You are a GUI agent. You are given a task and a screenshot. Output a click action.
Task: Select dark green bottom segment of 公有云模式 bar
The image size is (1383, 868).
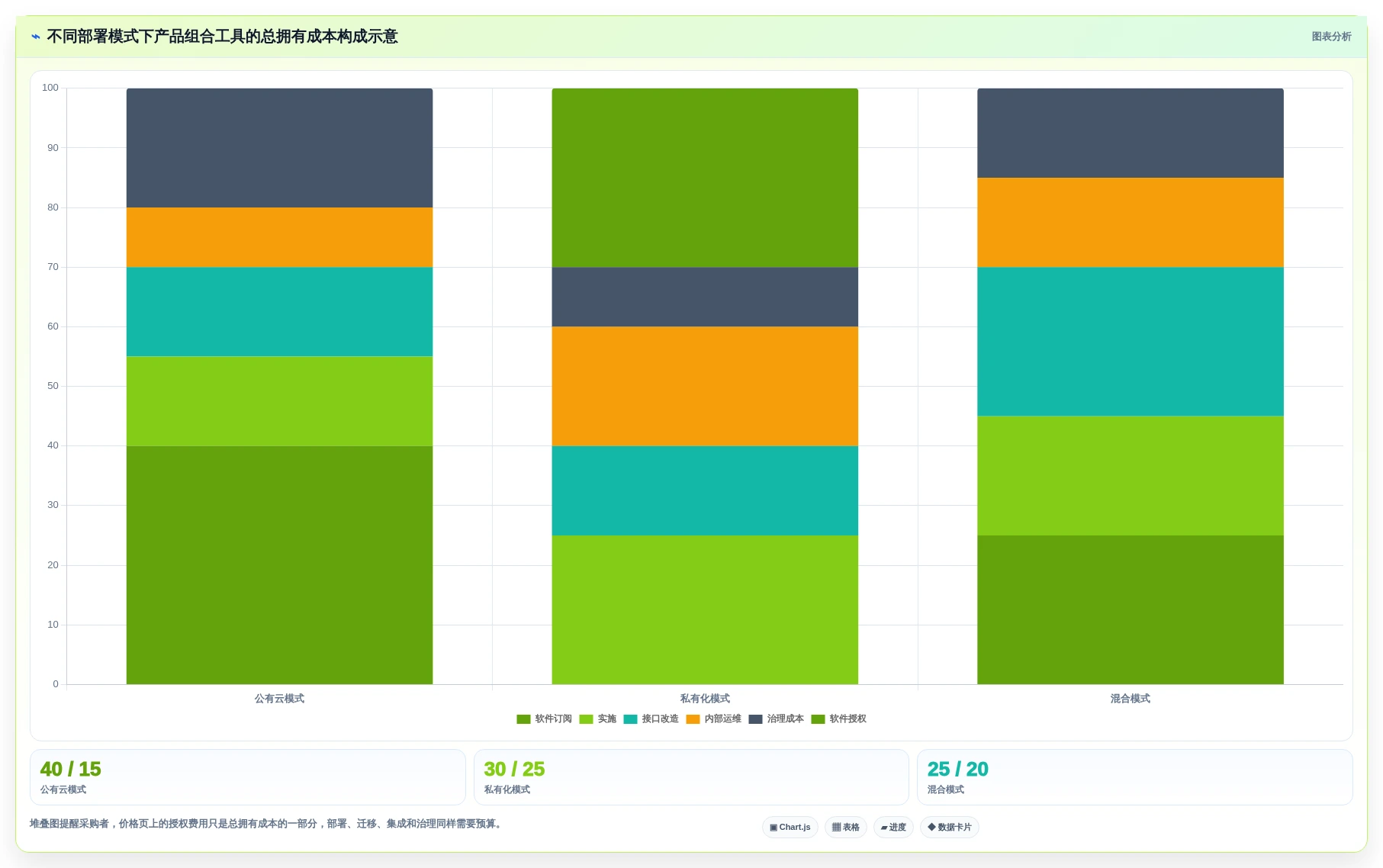(279, 565)
